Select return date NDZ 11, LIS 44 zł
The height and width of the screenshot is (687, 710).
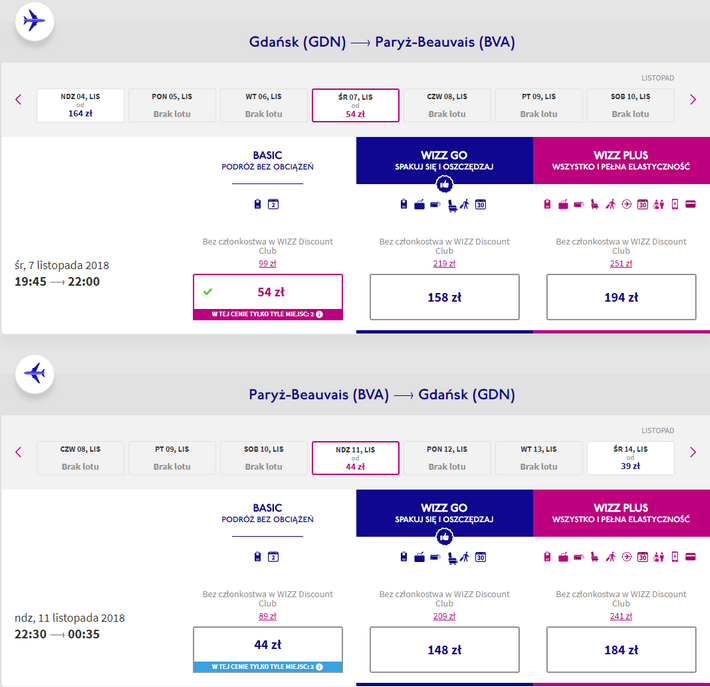point(355,458)
